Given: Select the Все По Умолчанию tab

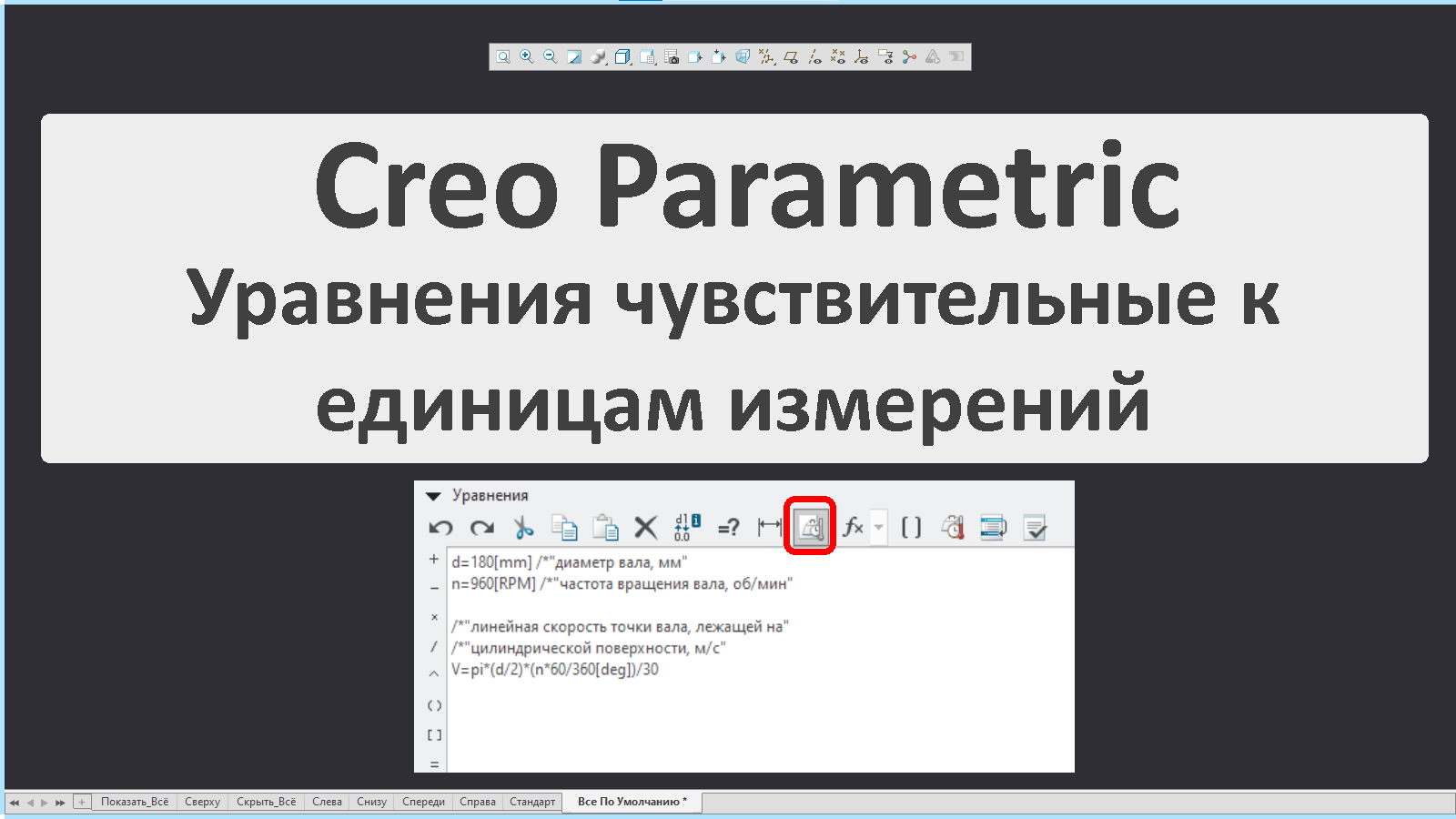Looking at the screenshot, I should pyautogui.click(x=631, y=802).
